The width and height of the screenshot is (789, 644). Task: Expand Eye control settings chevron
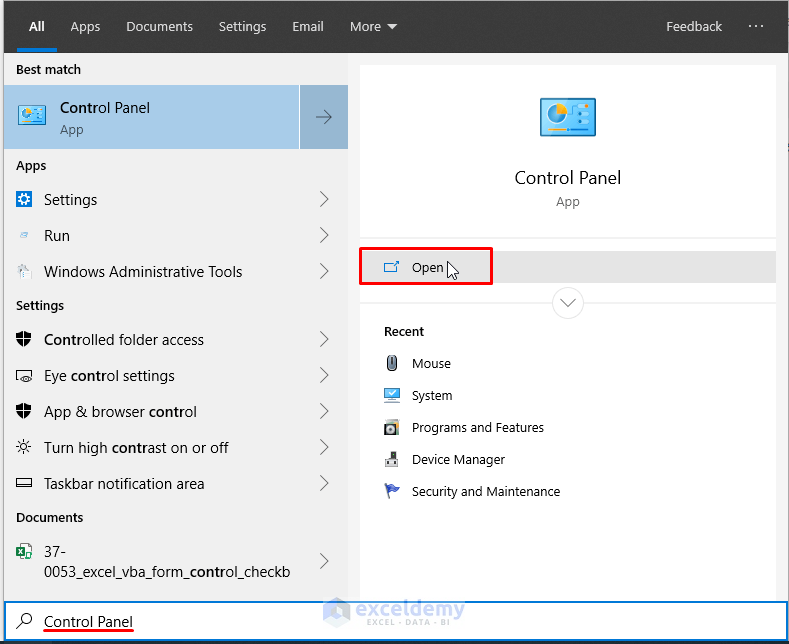point(324,375)
